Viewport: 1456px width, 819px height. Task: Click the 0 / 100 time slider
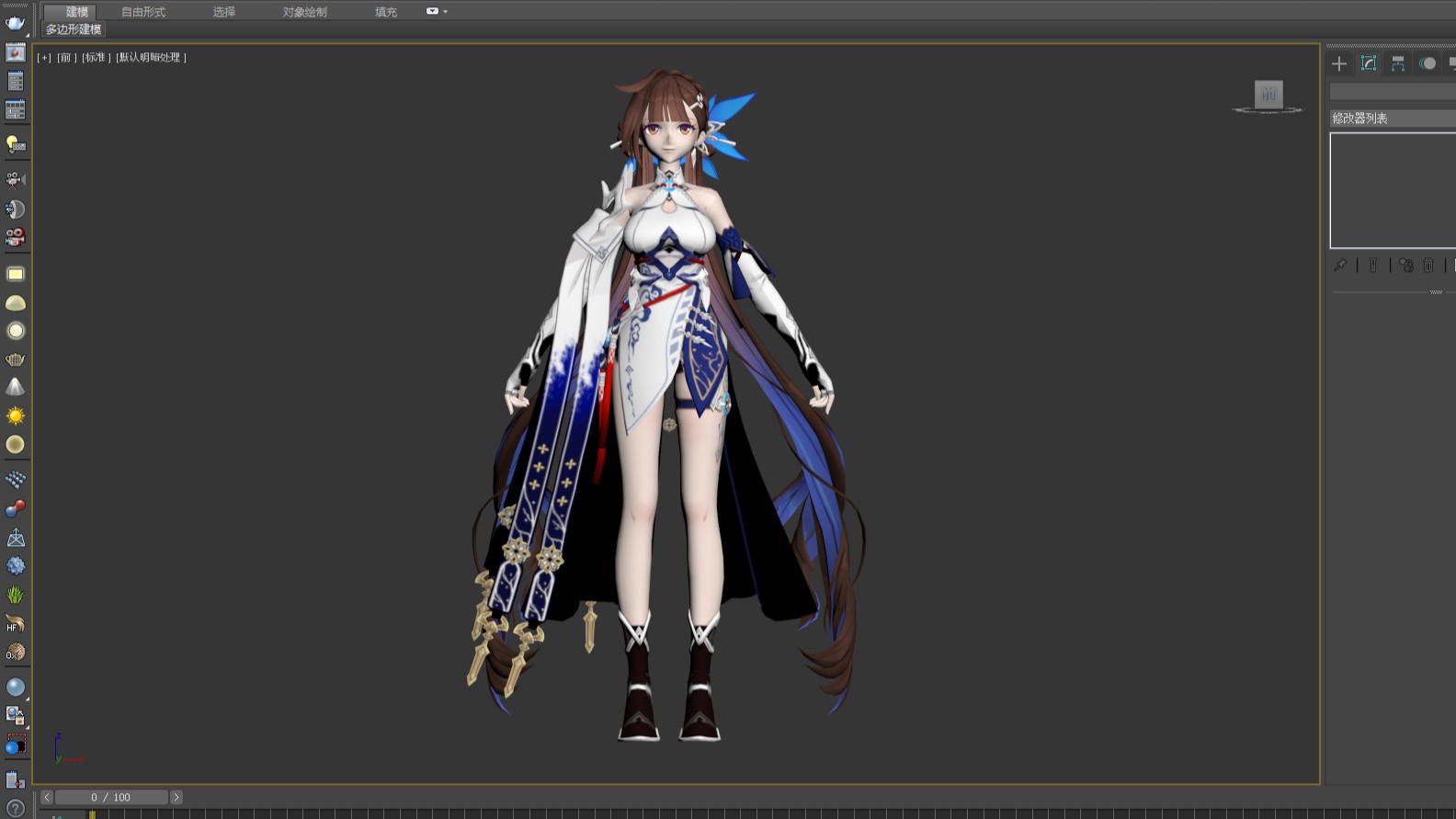111,797
